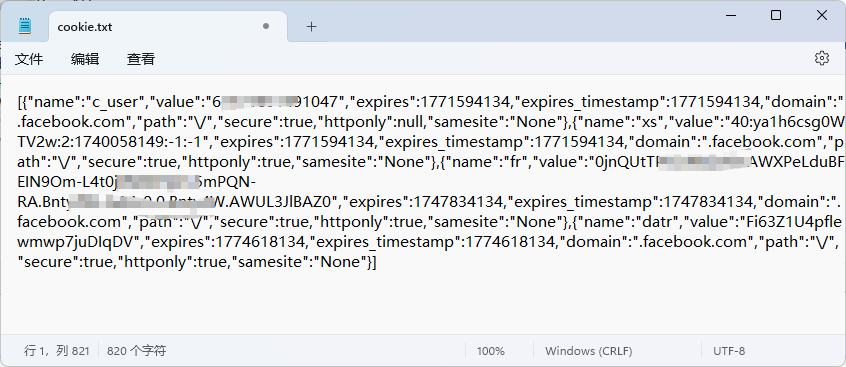The width and height of the screenshot is (846, 367).
Task: Maximize the Notepad window
Action: pos(776,15)
